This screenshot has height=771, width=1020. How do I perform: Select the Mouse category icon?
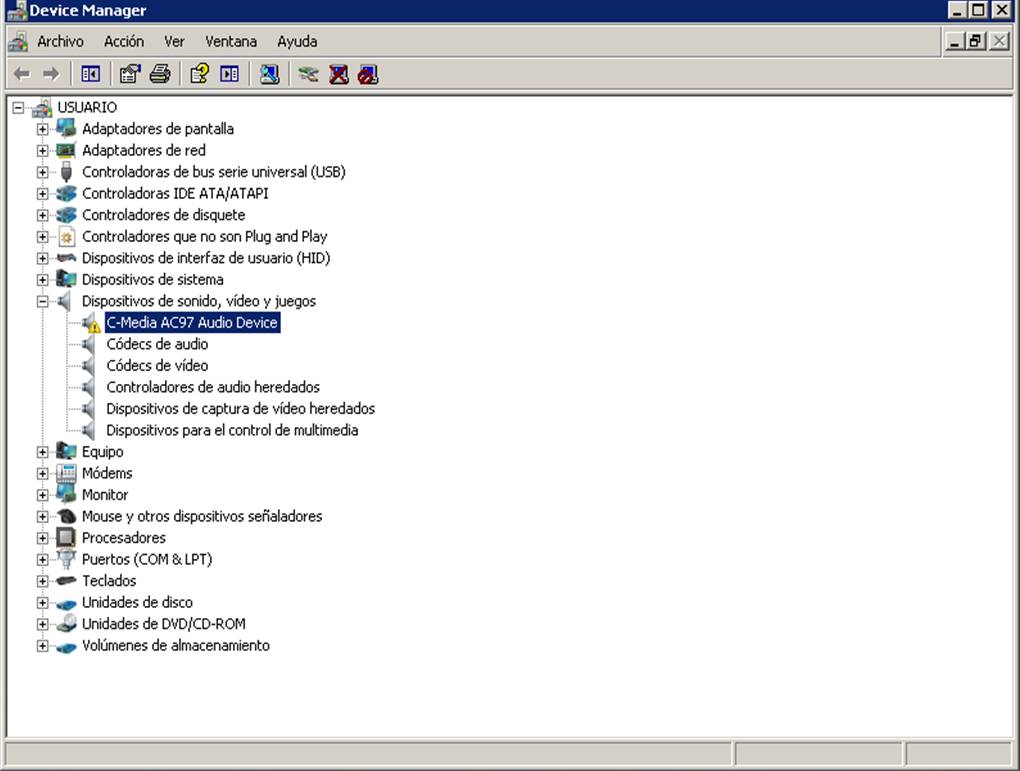[x=66, y=516]
